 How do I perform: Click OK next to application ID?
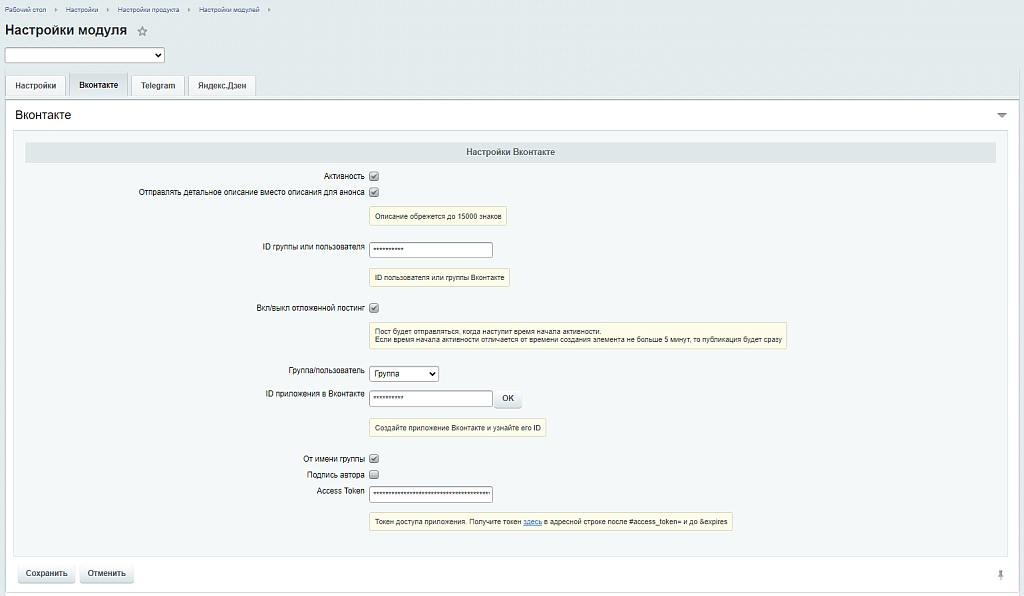pyautogui.click(x=507, y=399)
